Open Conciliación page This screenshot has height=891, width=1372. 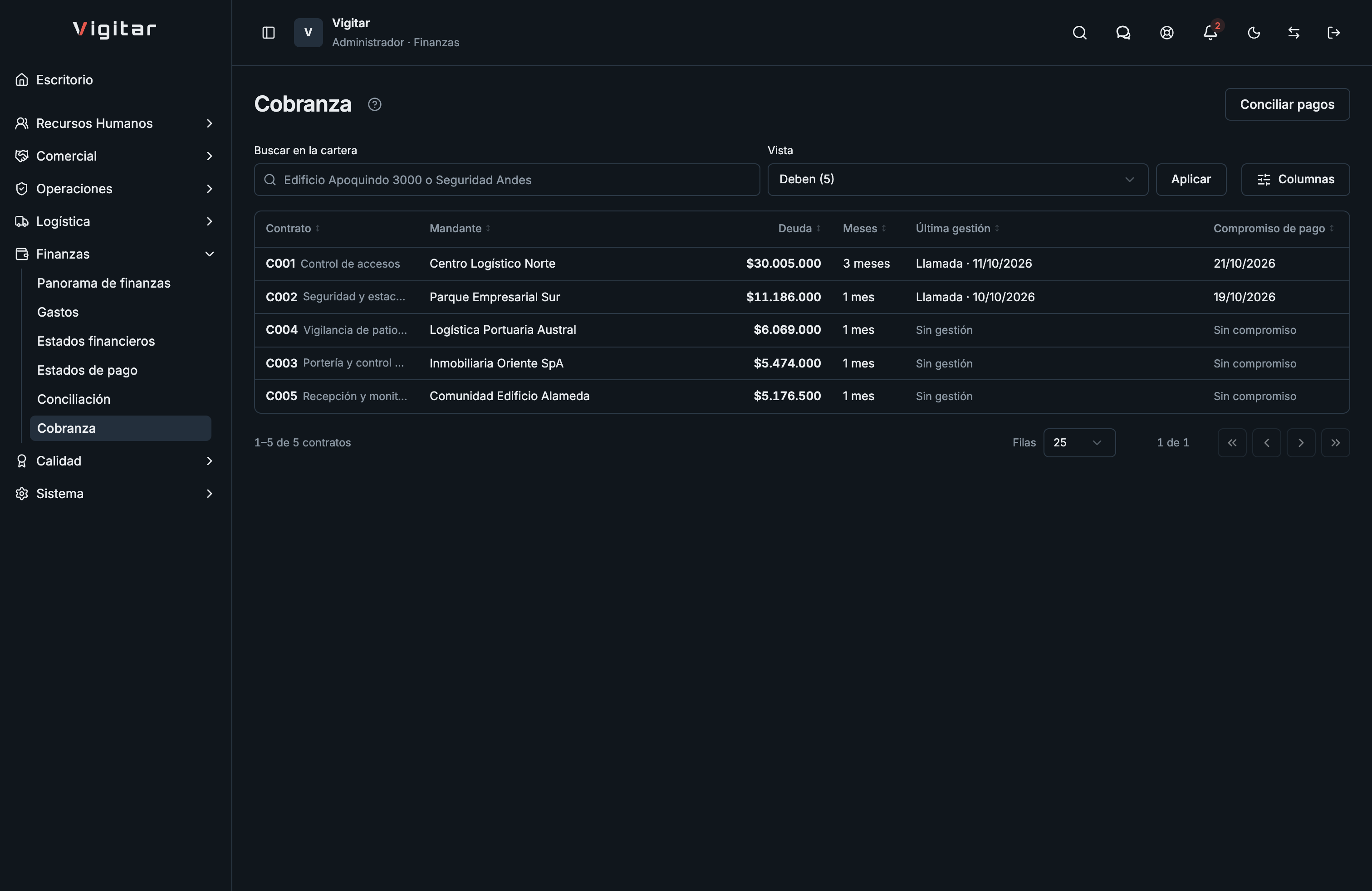[121, 399]
